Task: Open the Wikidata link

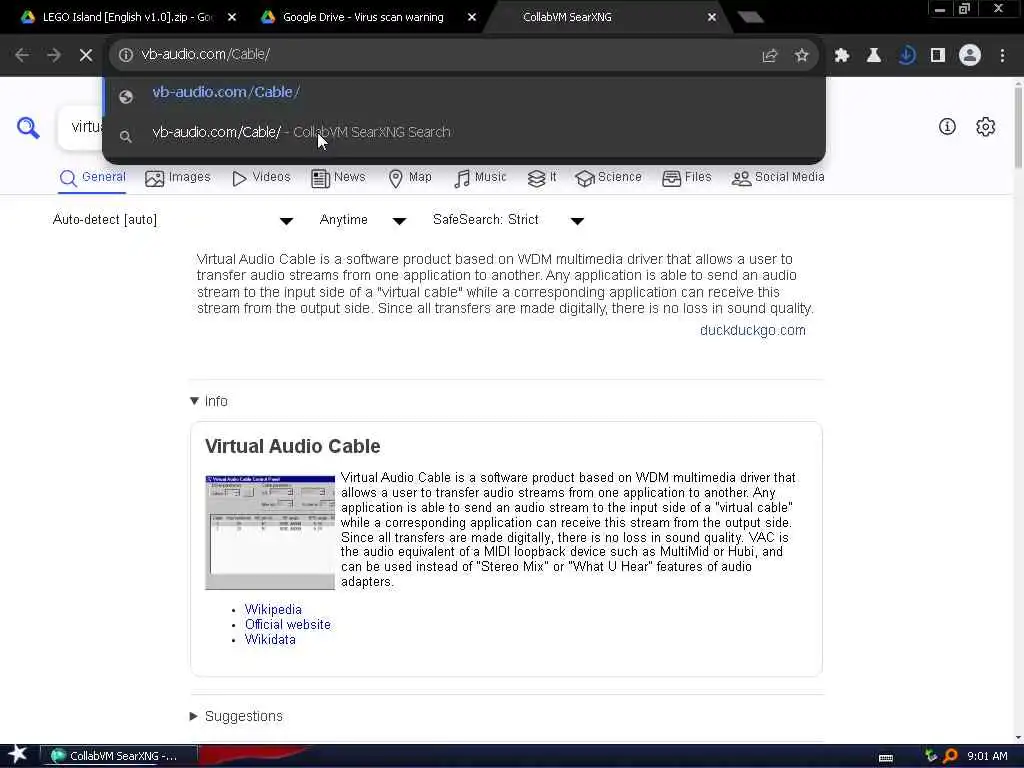Action: [x=270, y=639]
